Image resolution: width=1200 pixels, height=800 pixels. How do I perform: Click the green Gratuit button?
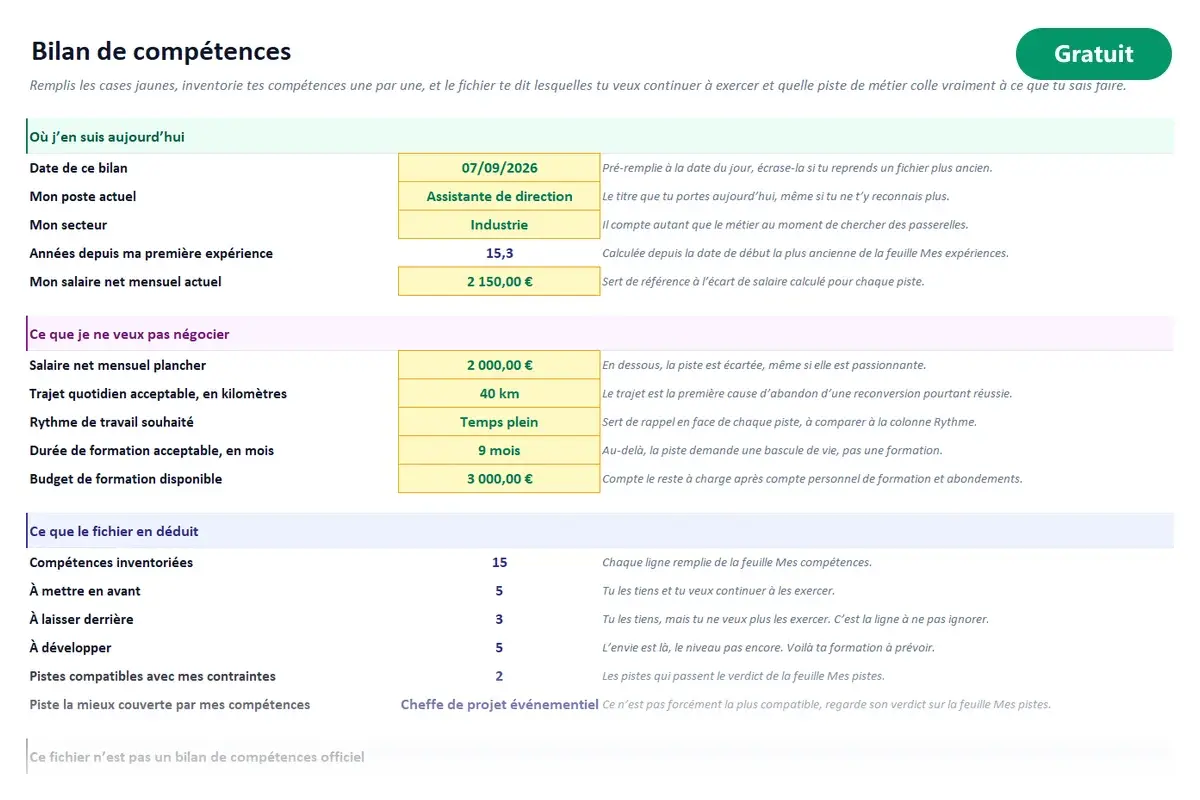point(1093,54)
